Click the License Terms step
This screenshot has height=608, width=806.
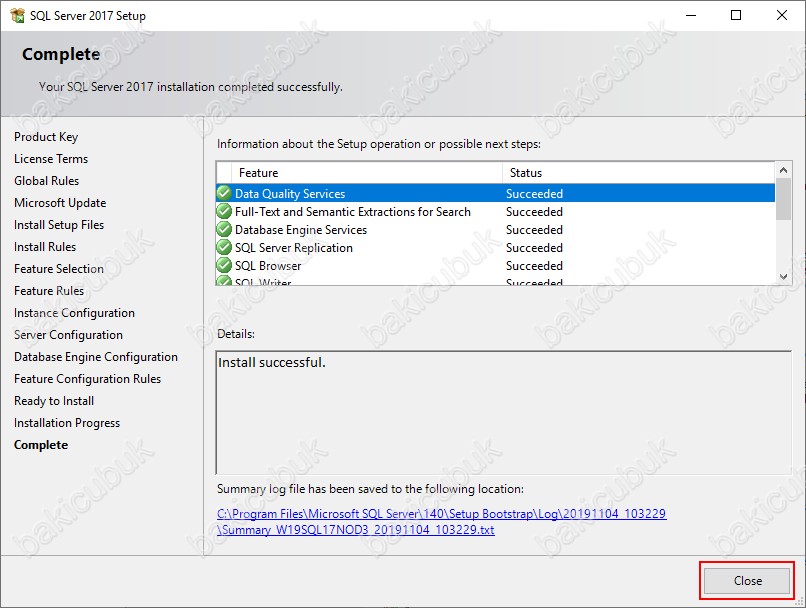[x=51, y=159]
